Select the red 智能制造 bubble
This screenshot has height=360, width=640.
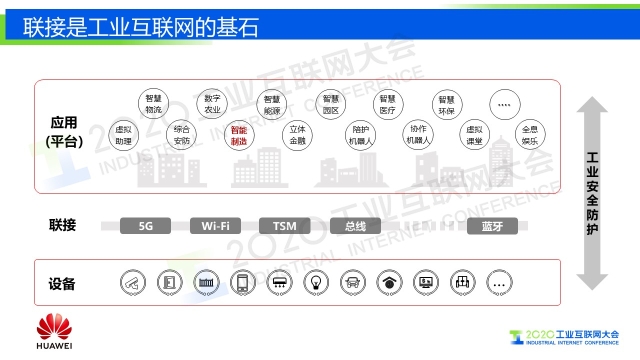pos(239,136)
